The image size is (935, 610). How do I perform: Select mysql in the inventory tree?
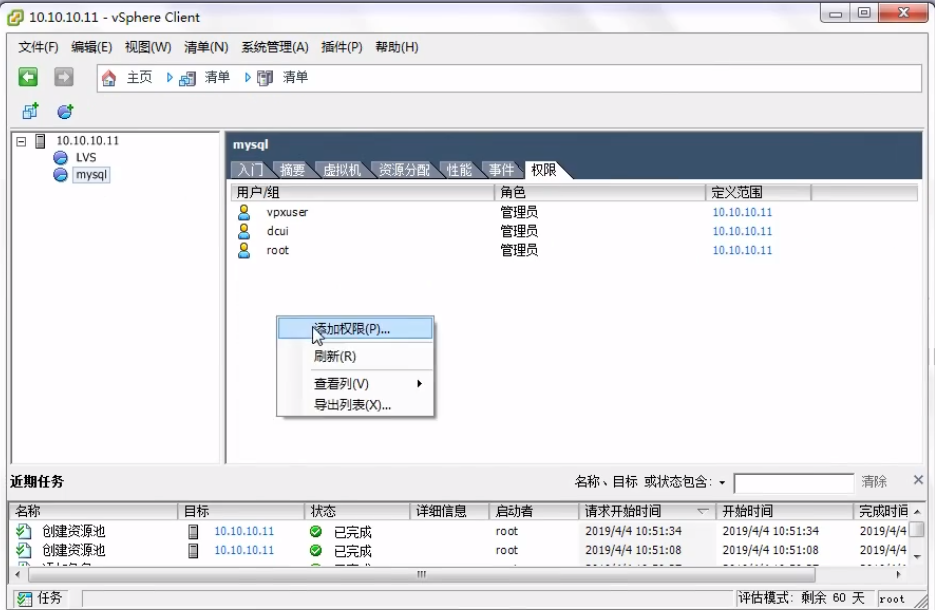[91, 175]
